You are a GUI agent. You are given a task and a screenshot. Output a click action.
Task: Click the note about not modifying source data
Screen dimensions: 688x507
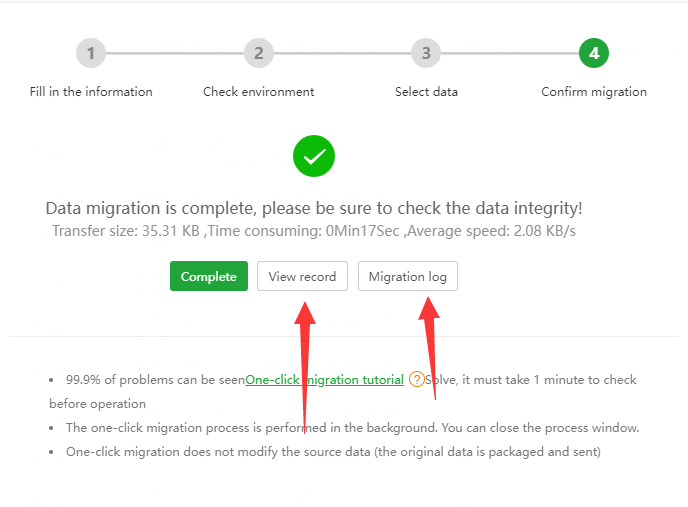(x=333, y=451)
